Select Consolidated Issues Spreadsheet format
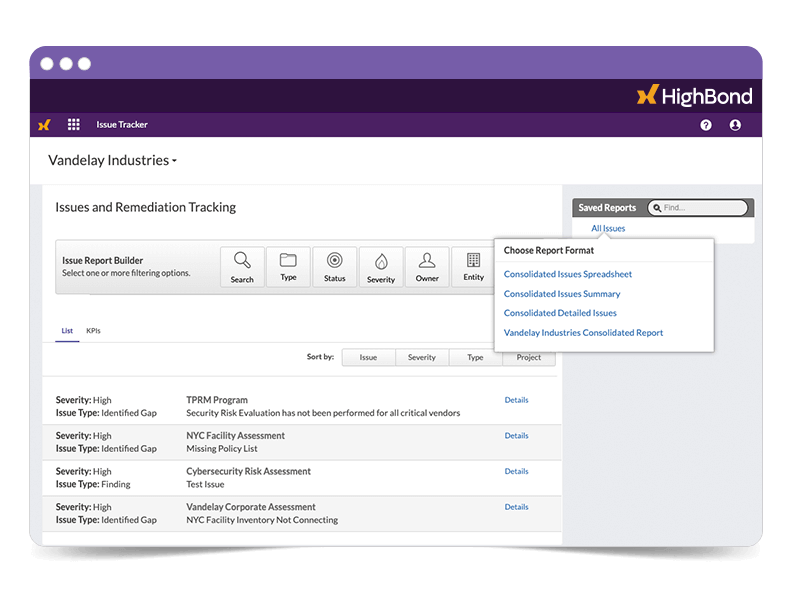 [568, 274]
